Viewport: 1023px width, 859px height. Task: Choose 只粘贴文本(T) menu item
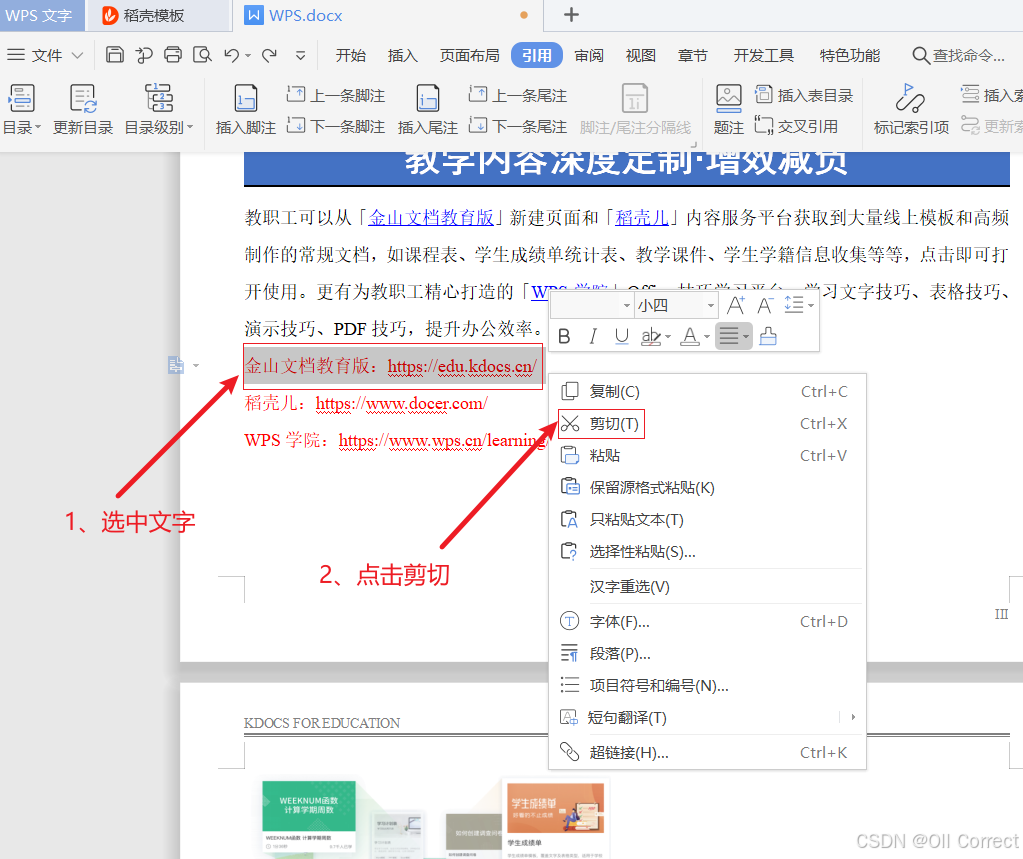click(x=707, y=519)
